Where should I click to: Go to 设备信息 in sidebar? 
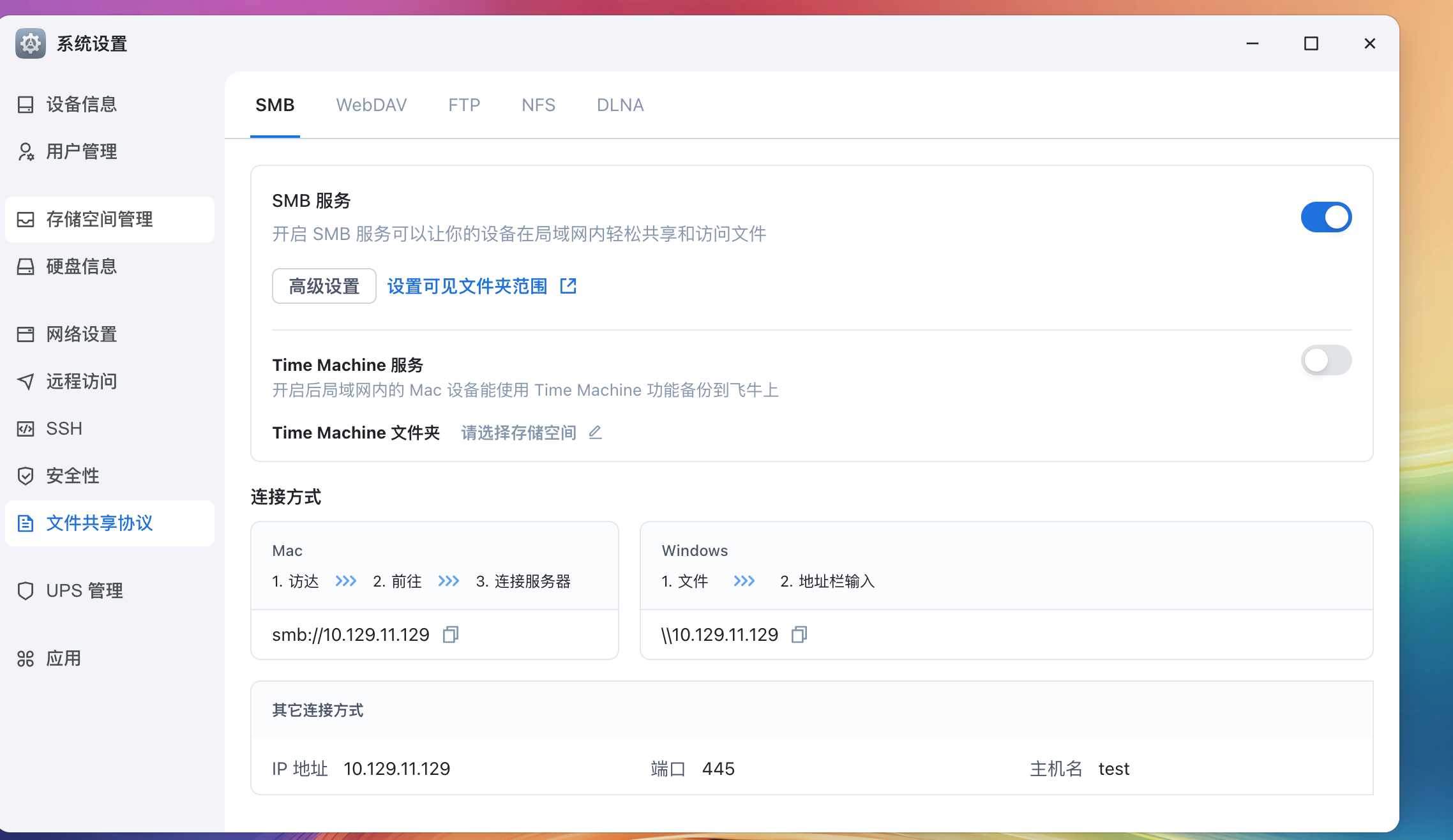click(x=110, y=105)
